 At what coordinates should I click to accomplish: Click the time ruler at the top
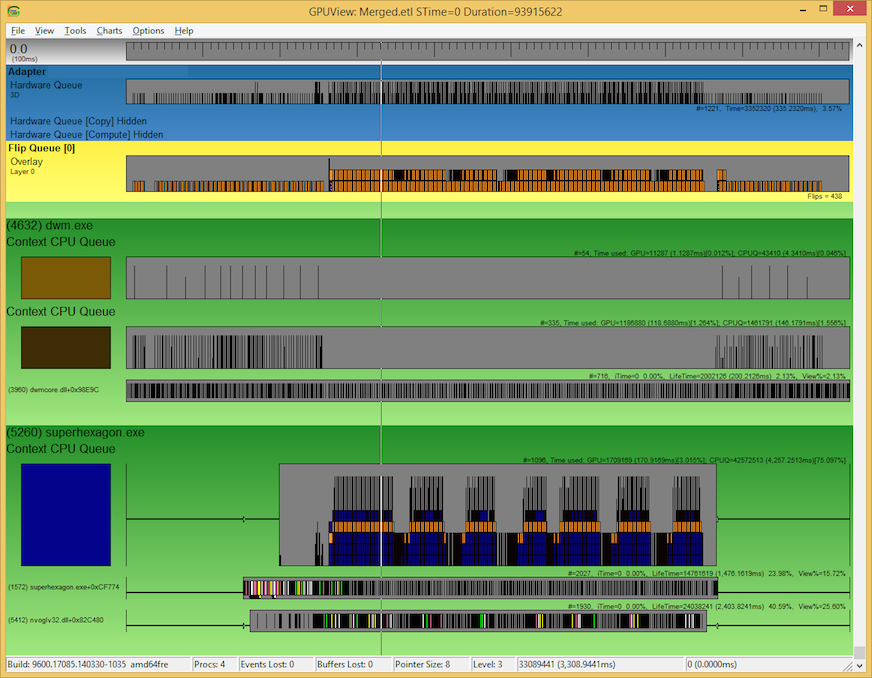point(487,51)
